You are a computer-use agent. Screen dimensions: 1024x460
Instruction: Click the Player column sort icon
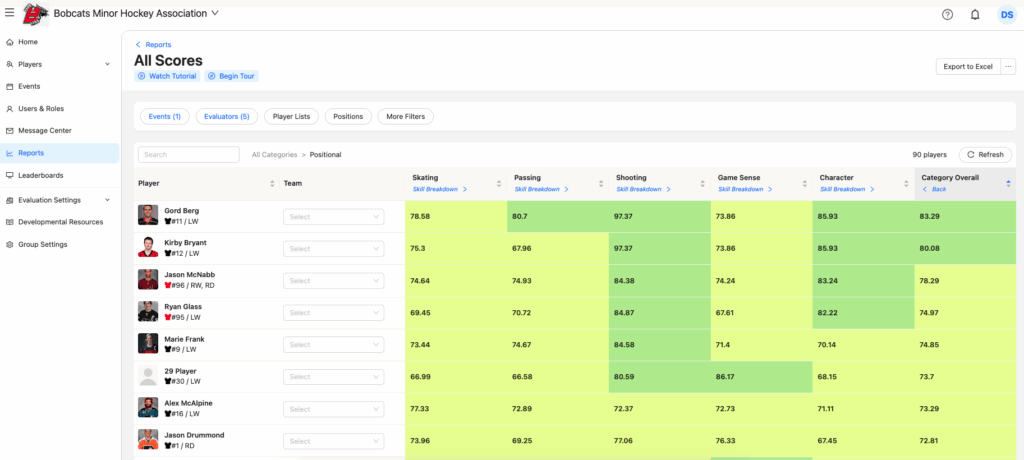pyautogui.click(x=272, y=183)
